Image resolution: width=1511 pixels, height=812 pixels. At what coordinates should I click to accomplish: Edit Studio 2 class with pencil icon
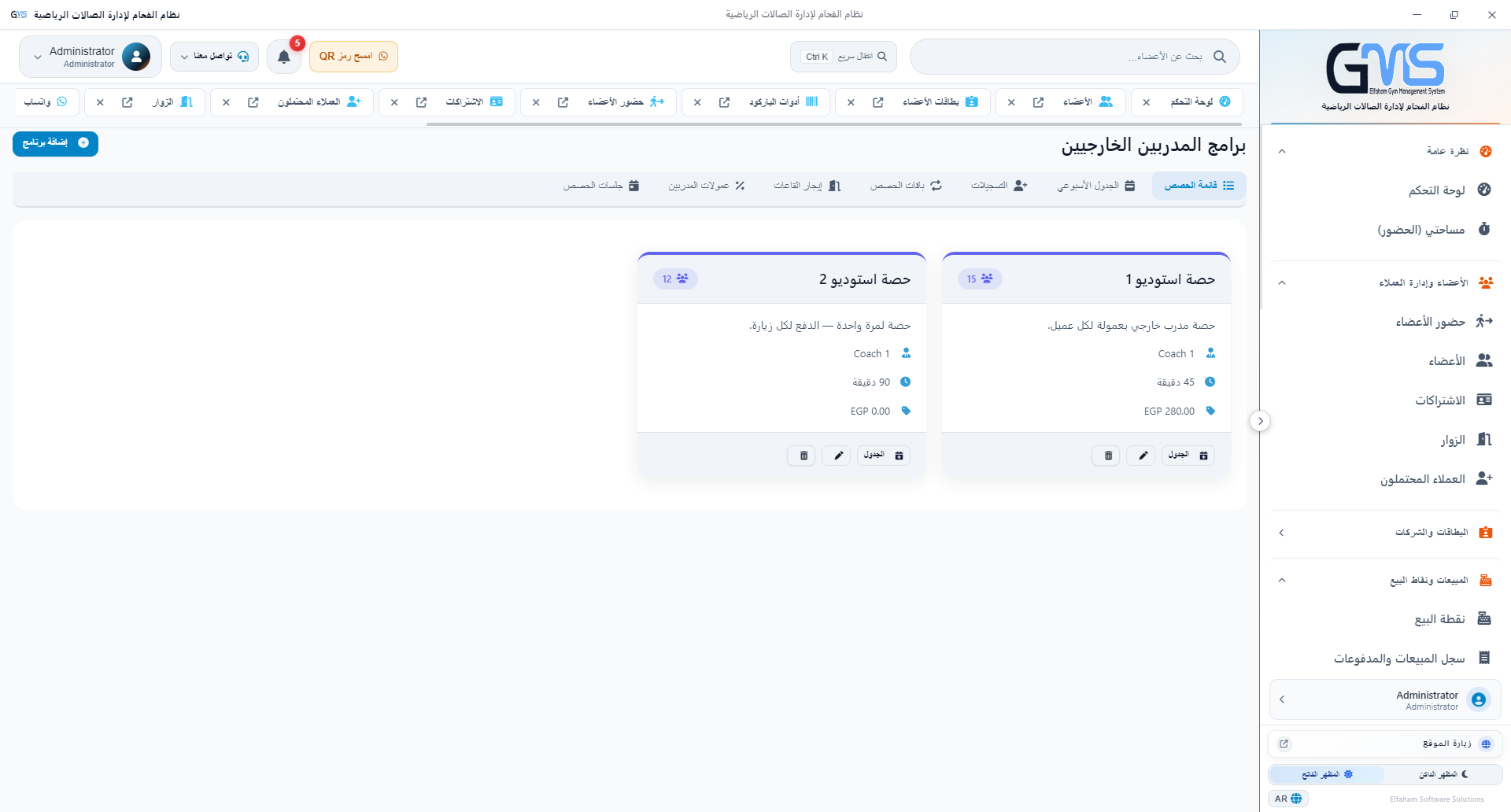(x=838, y=456)
